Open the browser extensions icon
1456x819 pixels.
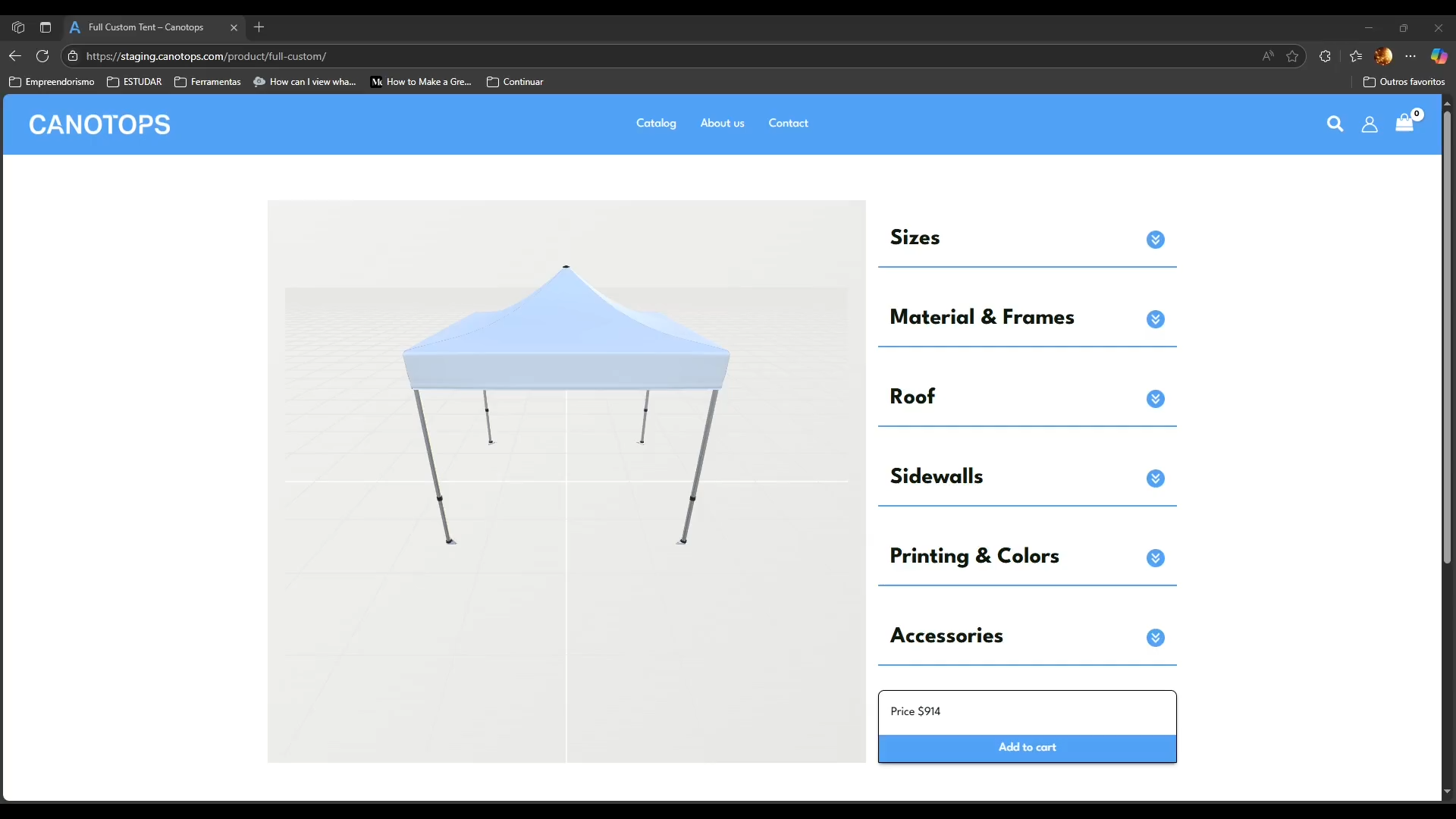click(1326, 56)
